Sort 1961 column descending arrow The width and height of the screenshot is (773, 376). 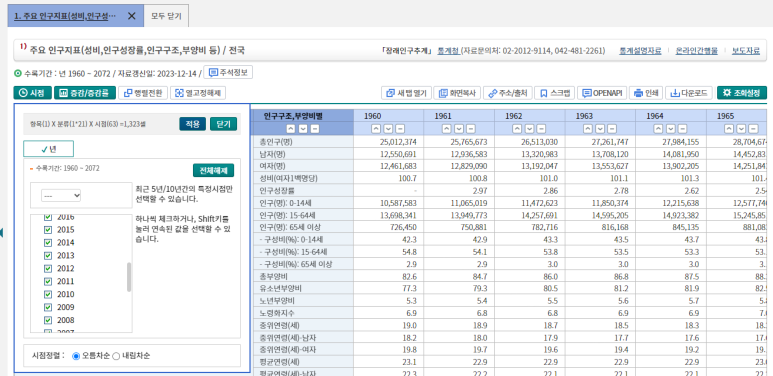coord(458,129)
